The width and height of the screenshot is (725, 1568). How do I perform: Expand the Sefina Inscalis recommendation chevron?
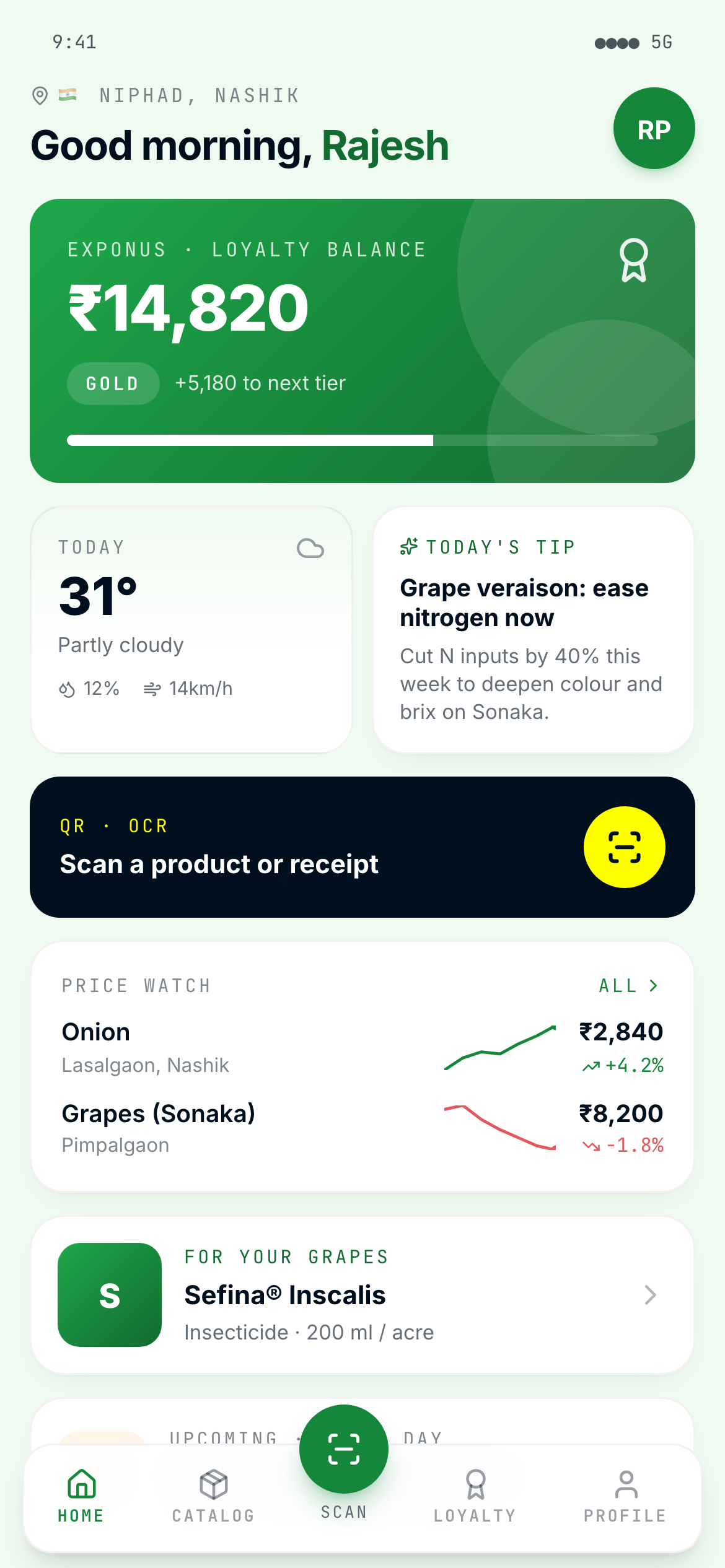click(x=650, y=1294)
